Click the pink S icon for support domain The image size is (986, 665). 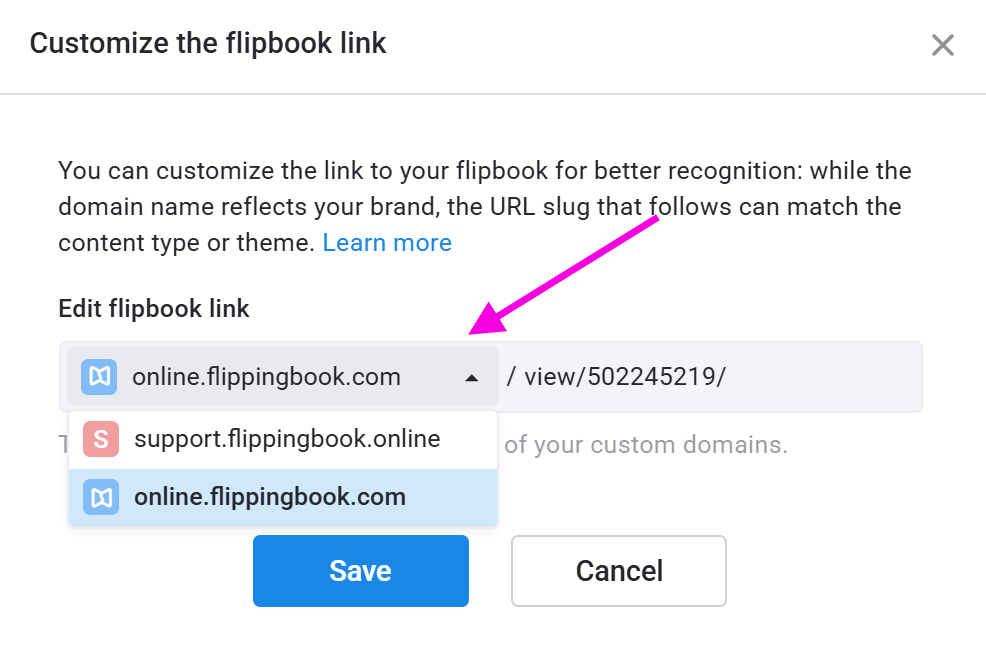(x=101, y=439)
